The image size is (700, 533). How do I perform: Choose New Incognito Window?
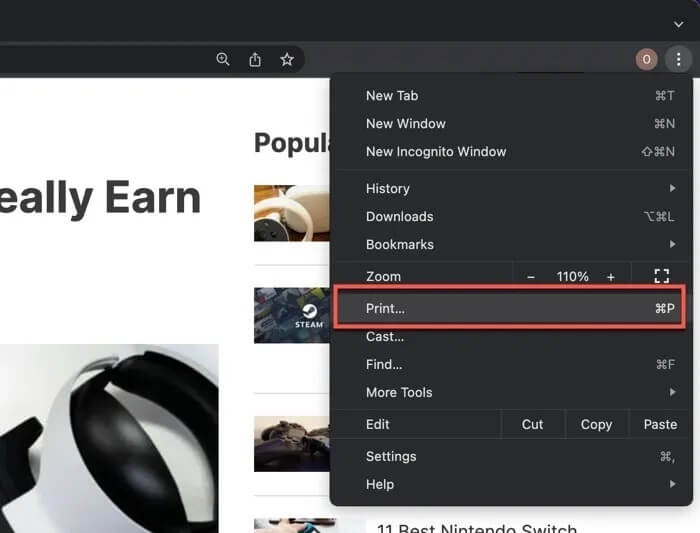pyautogui.click(x=436, y=152)
